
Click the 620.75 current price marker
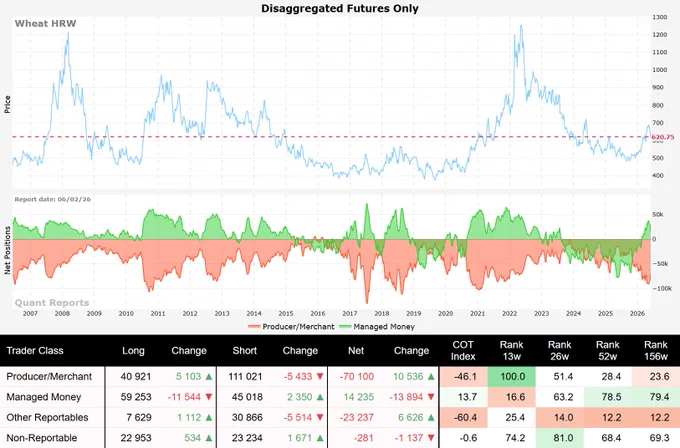(x=663, y=137)
